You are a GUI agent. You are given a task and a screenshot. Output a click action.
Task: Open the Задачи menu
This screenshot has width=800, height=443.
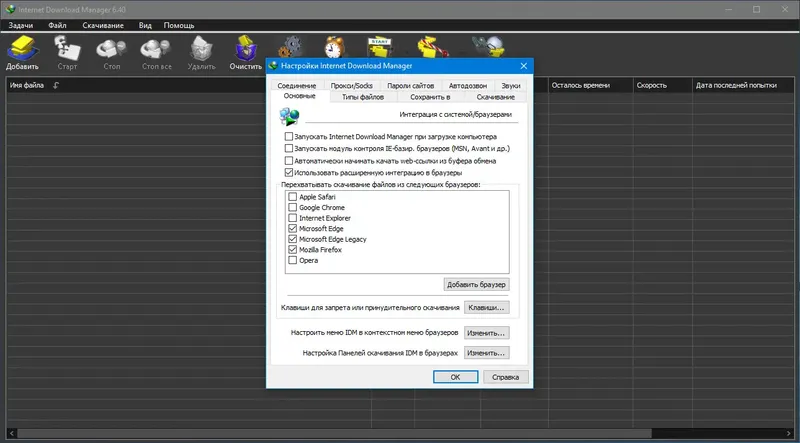(x=21, y=25)
